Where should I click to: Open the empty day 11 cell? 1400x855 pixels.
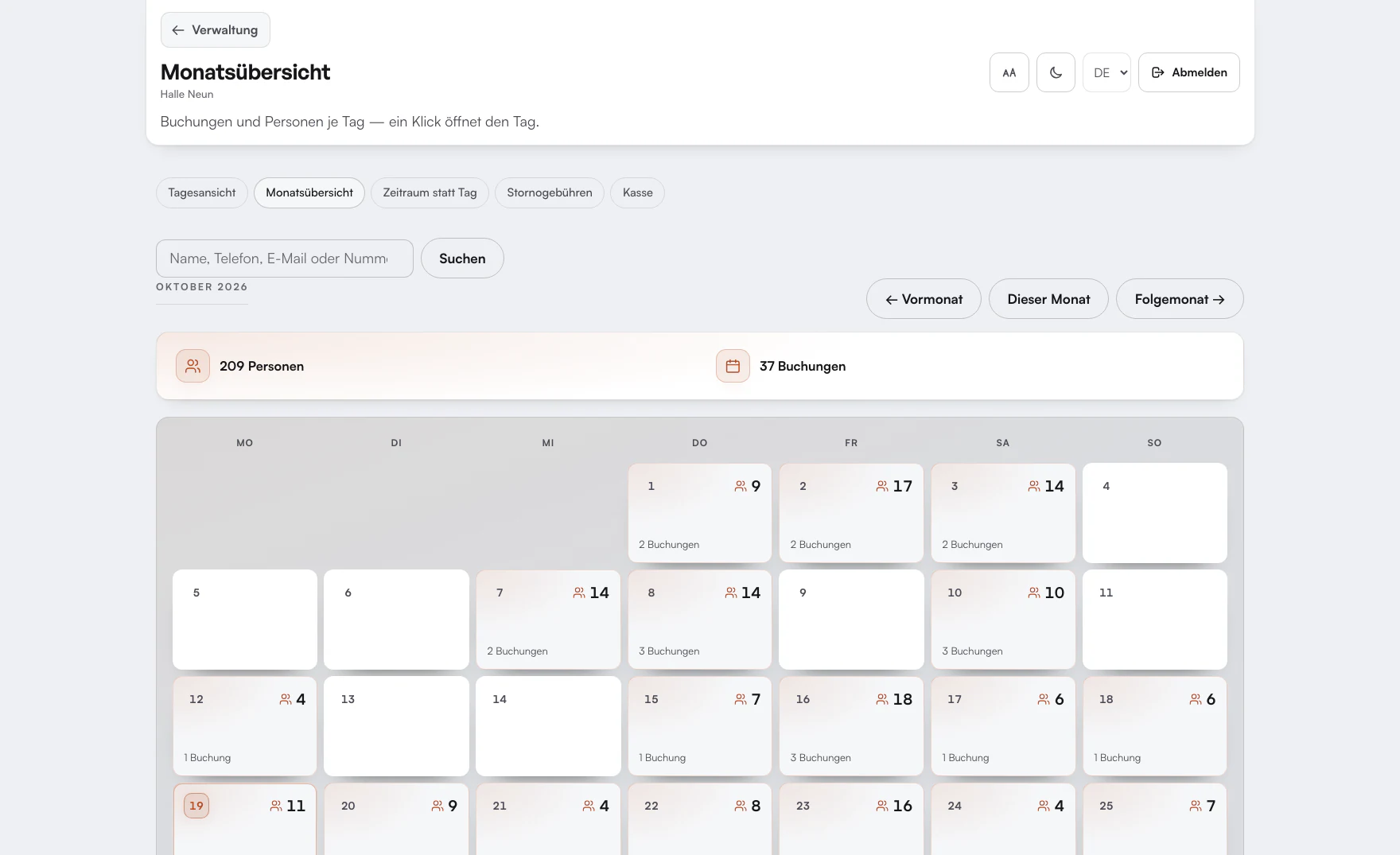tap(1155, 620)
